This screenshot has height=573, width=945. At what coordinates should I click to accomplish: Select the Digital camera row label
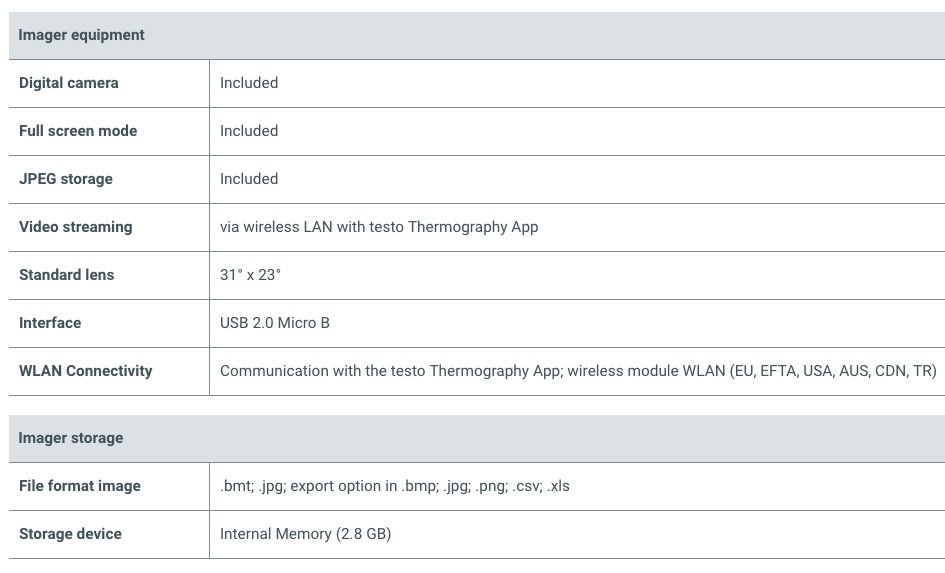pyautogui.click(x=69, y=83)
